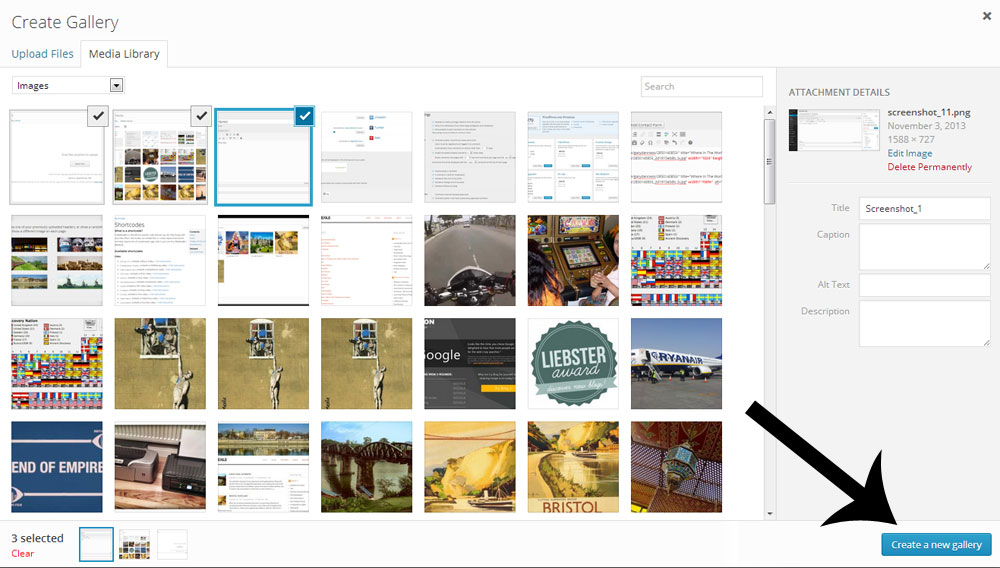The image size is (1000, 568).
Task: Open the Images filter dropdown
Action: coord(67,86)
